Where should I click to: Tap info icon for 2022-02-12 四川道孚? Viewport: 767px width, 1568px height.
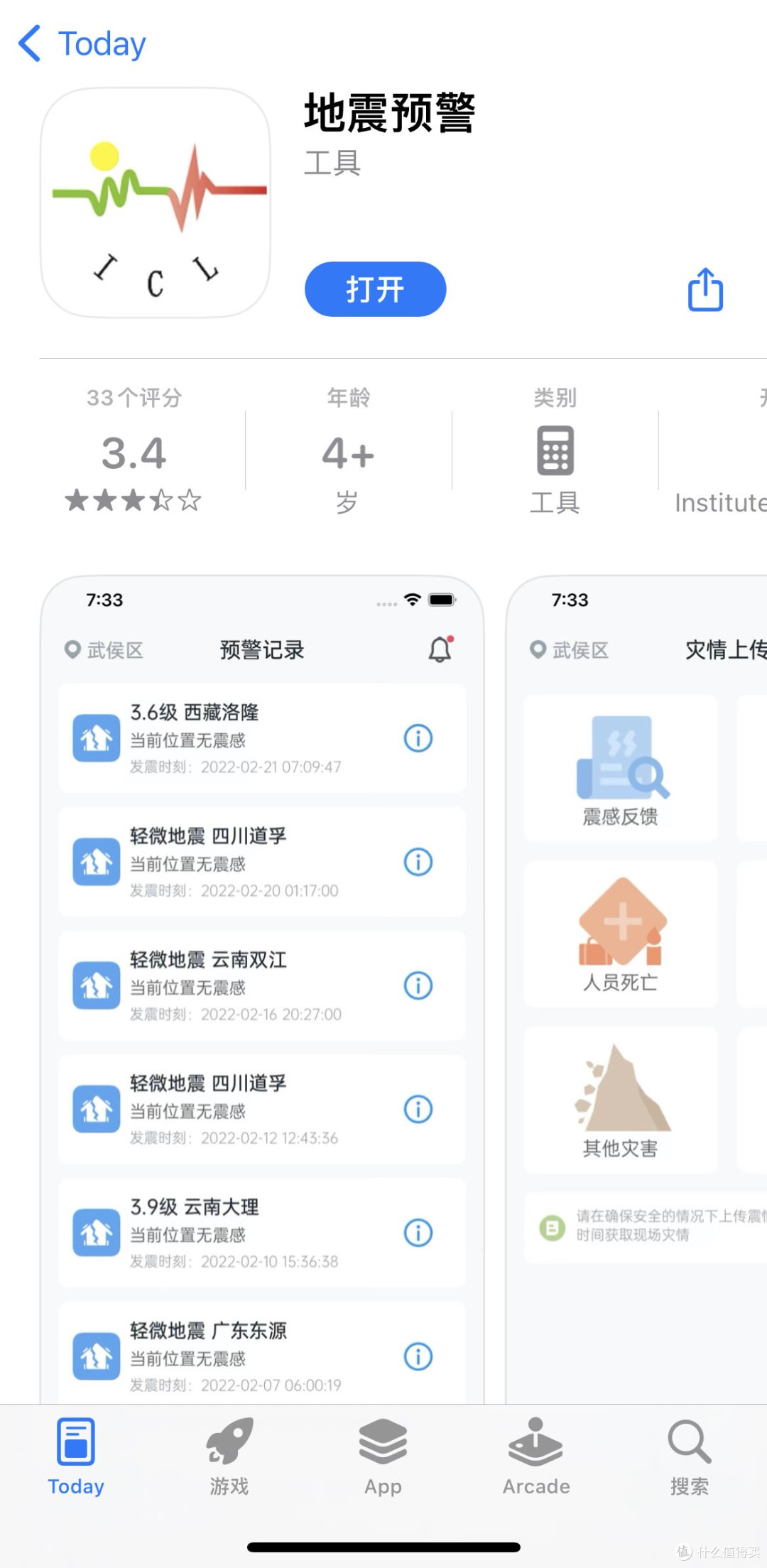point(418,1109)
